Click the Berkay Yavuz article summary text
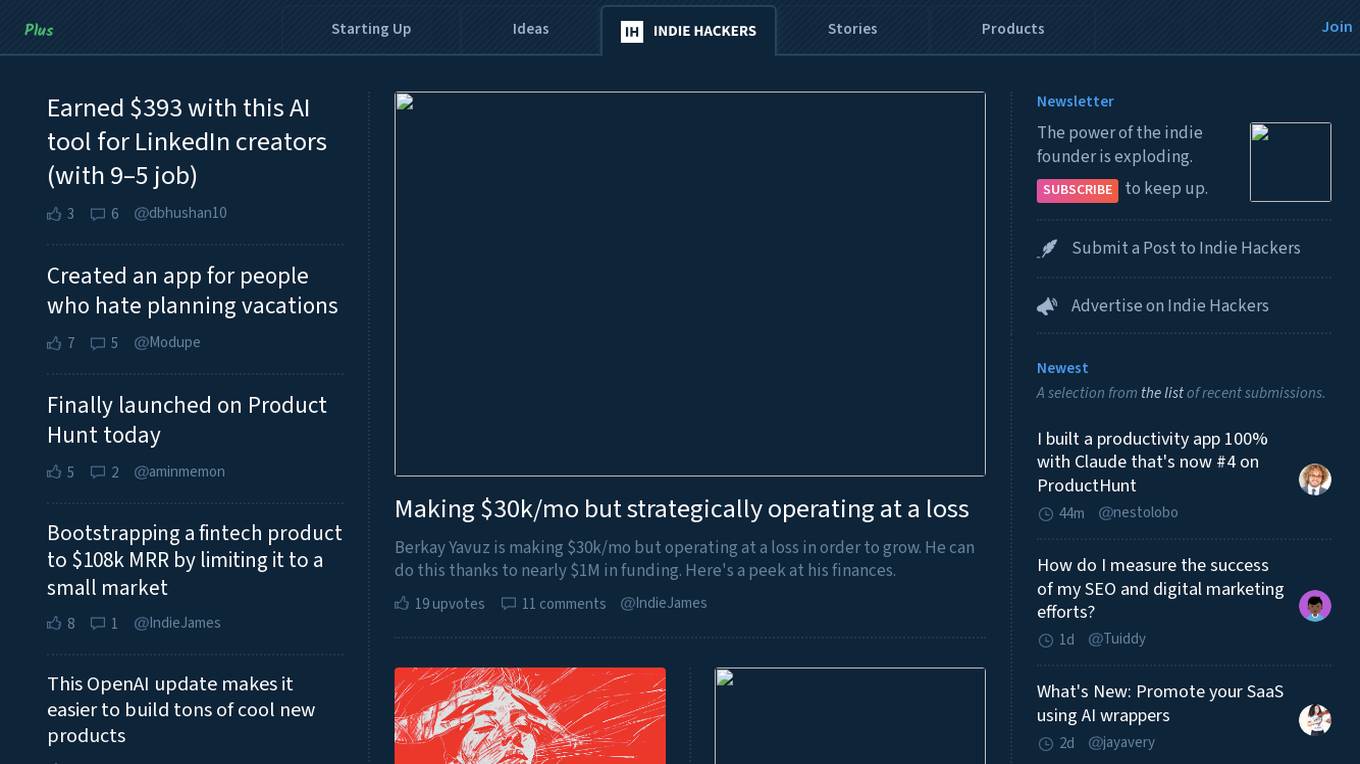The width and height of the screenshot is (1360, 764). [685, 559]
